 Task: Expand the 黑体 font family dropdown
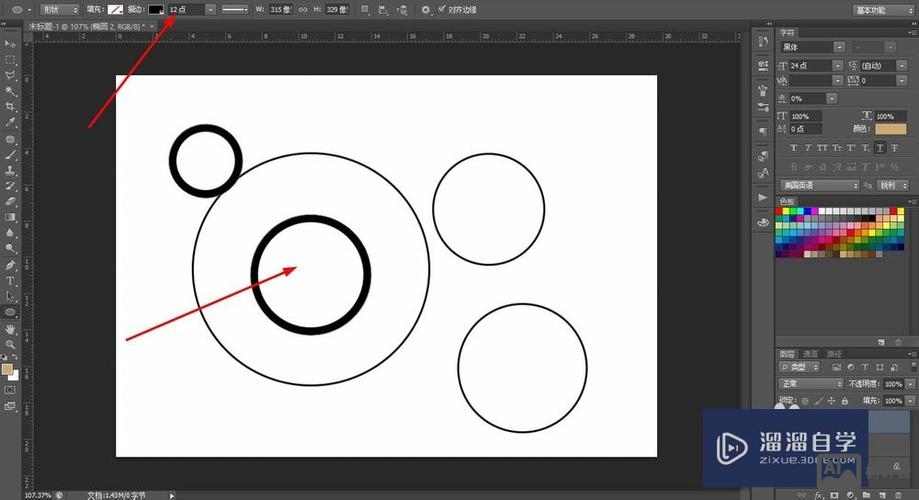pos(840,47)
